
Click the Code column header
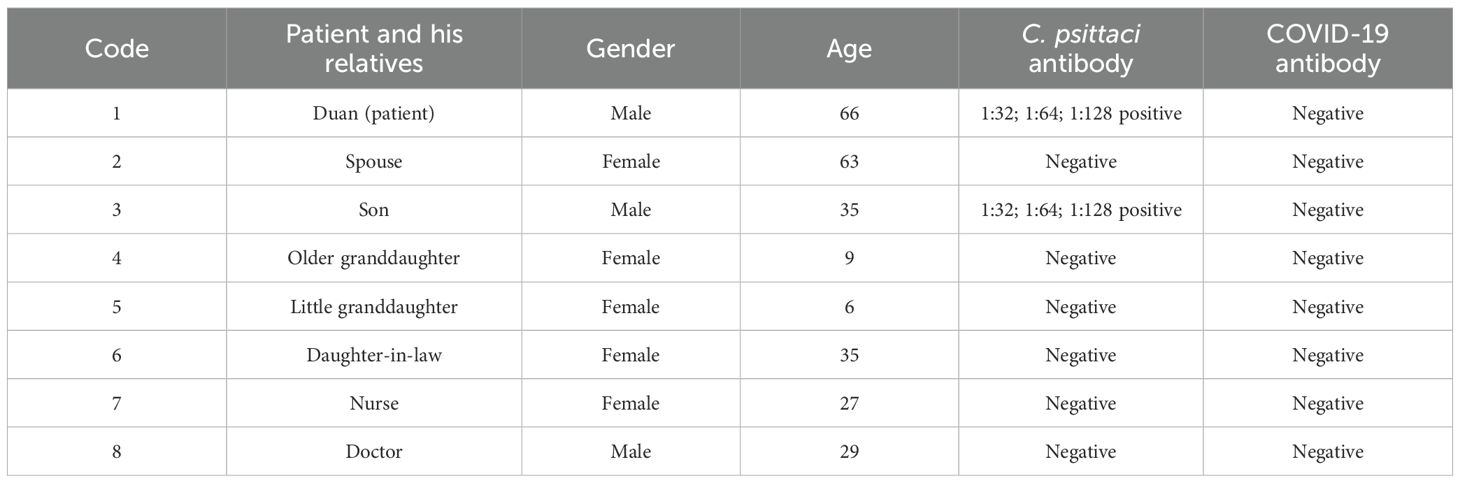116,48
